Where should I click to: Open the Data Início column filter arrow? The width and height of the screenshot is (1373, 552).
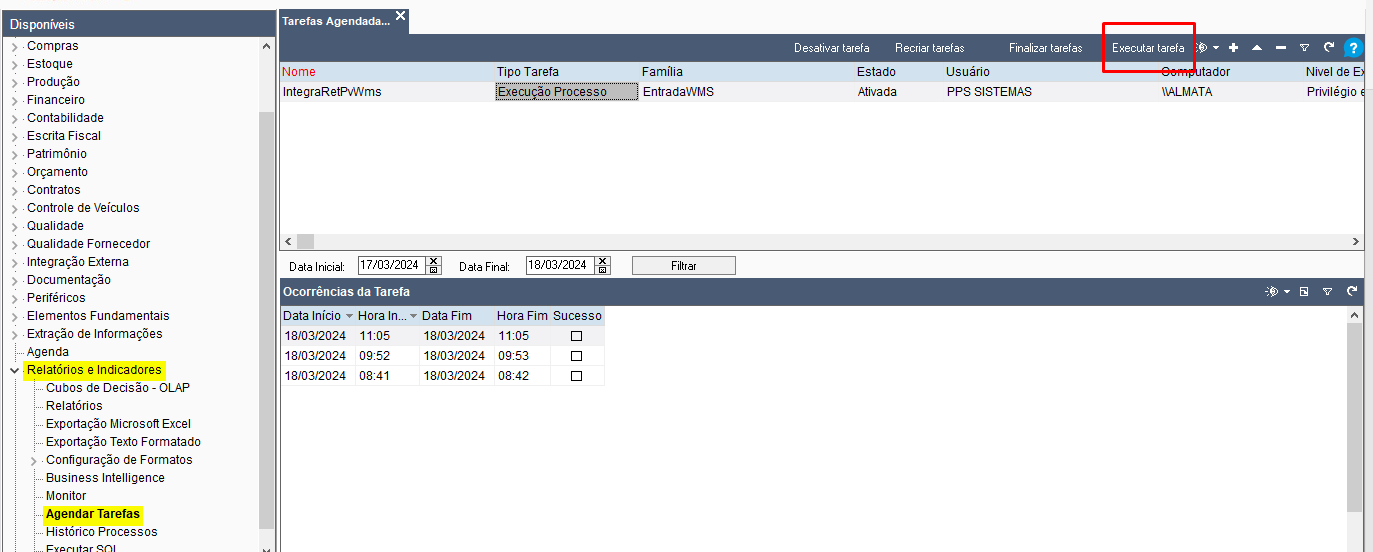[x=349, y=316]
